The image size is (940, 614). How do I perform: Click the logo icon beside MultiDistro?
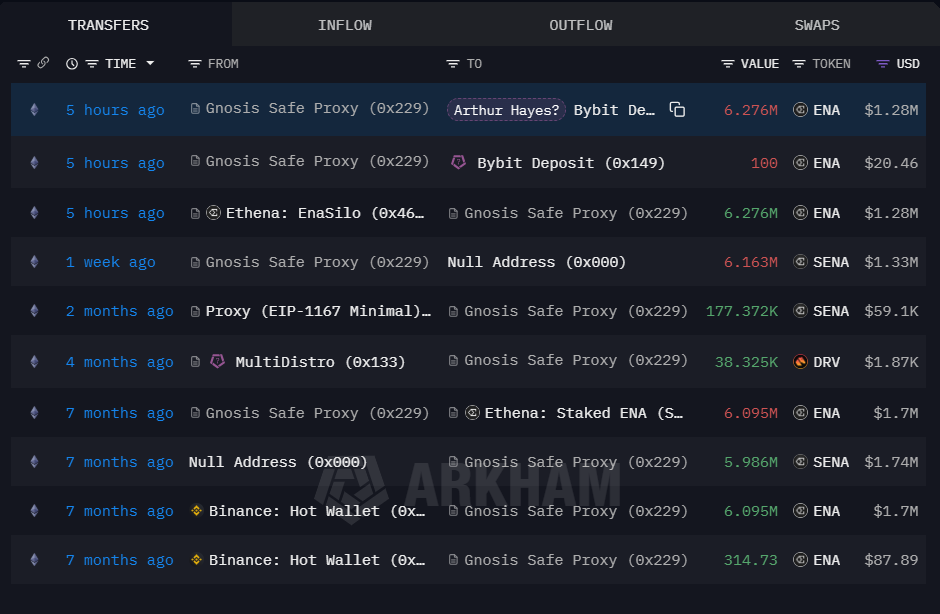tap(218, 361)
